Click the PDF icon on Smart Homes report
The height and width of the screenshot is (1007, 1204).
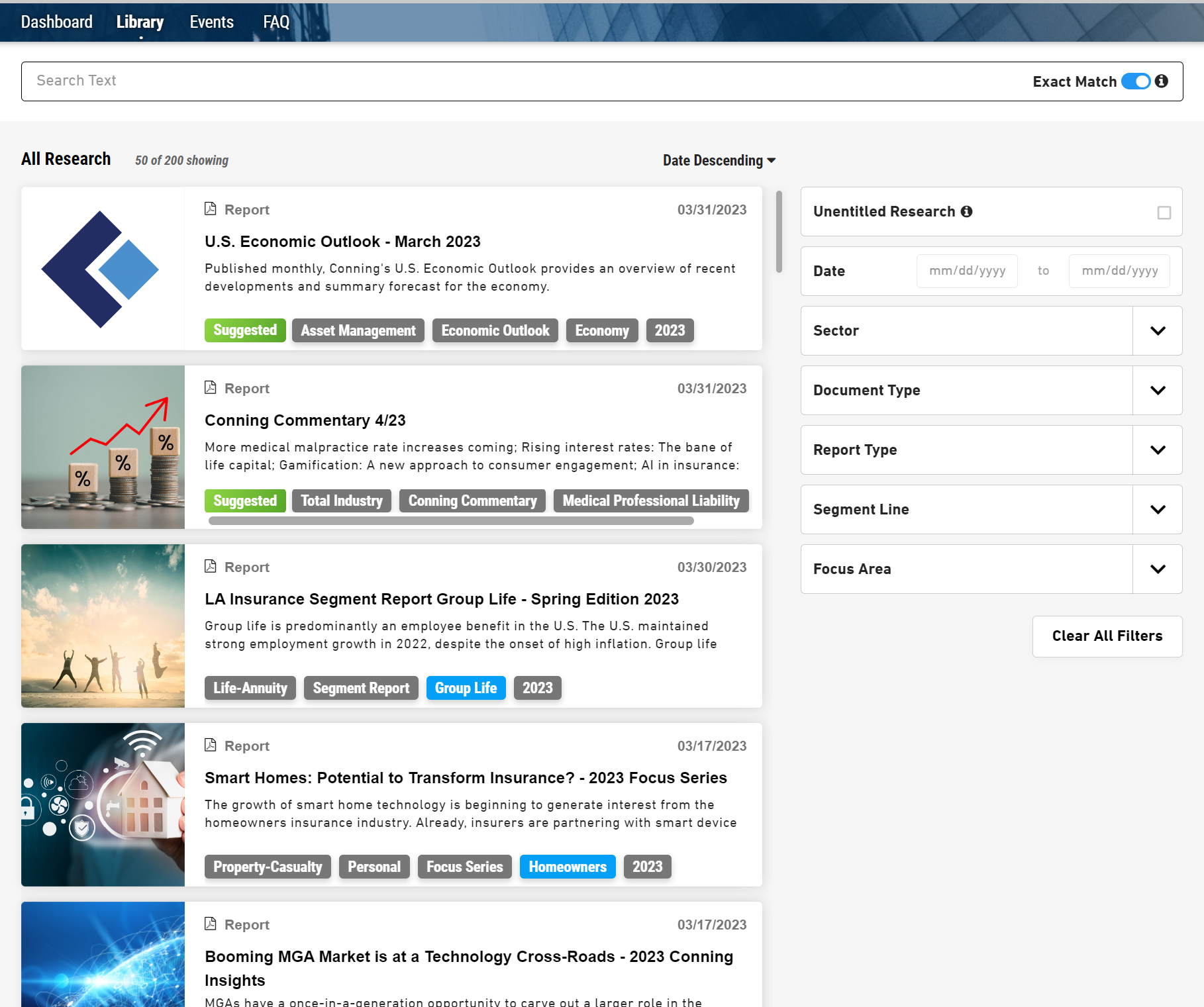coord(211,745)
